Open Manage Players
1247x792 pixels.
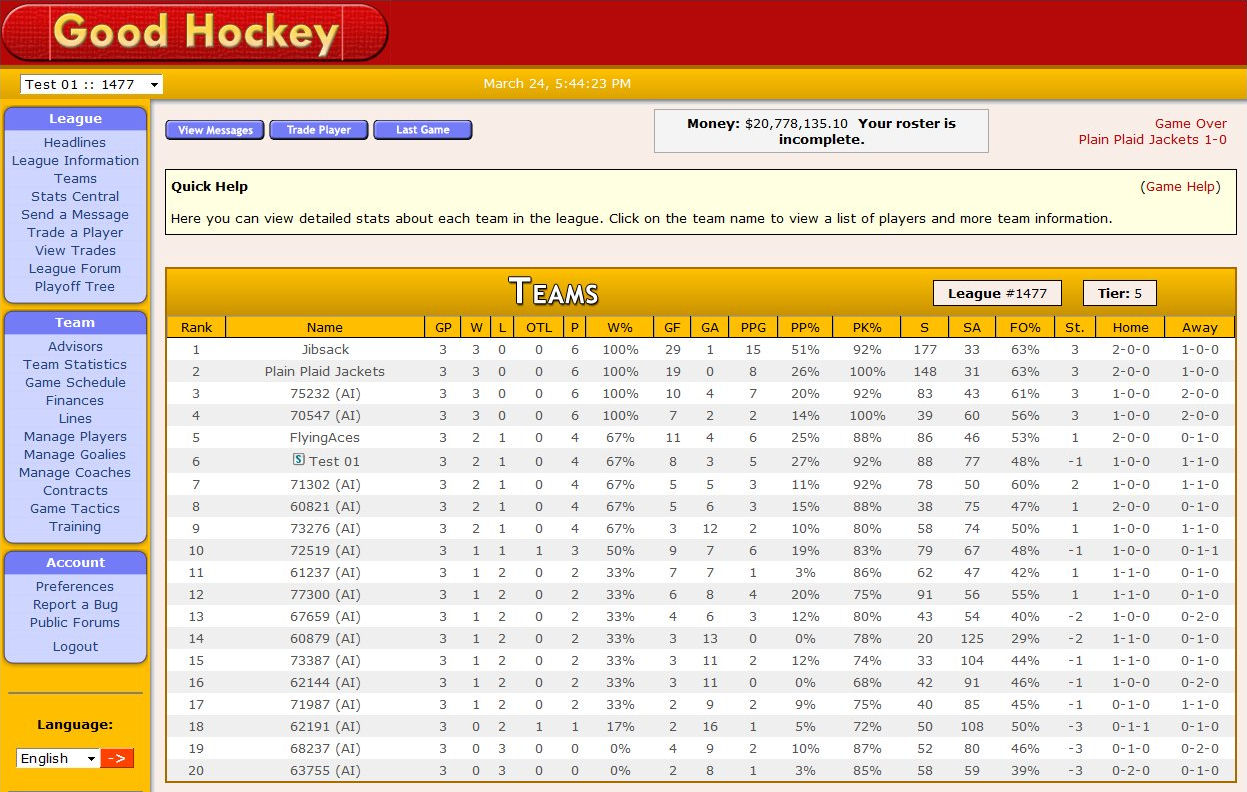(75, 437)
